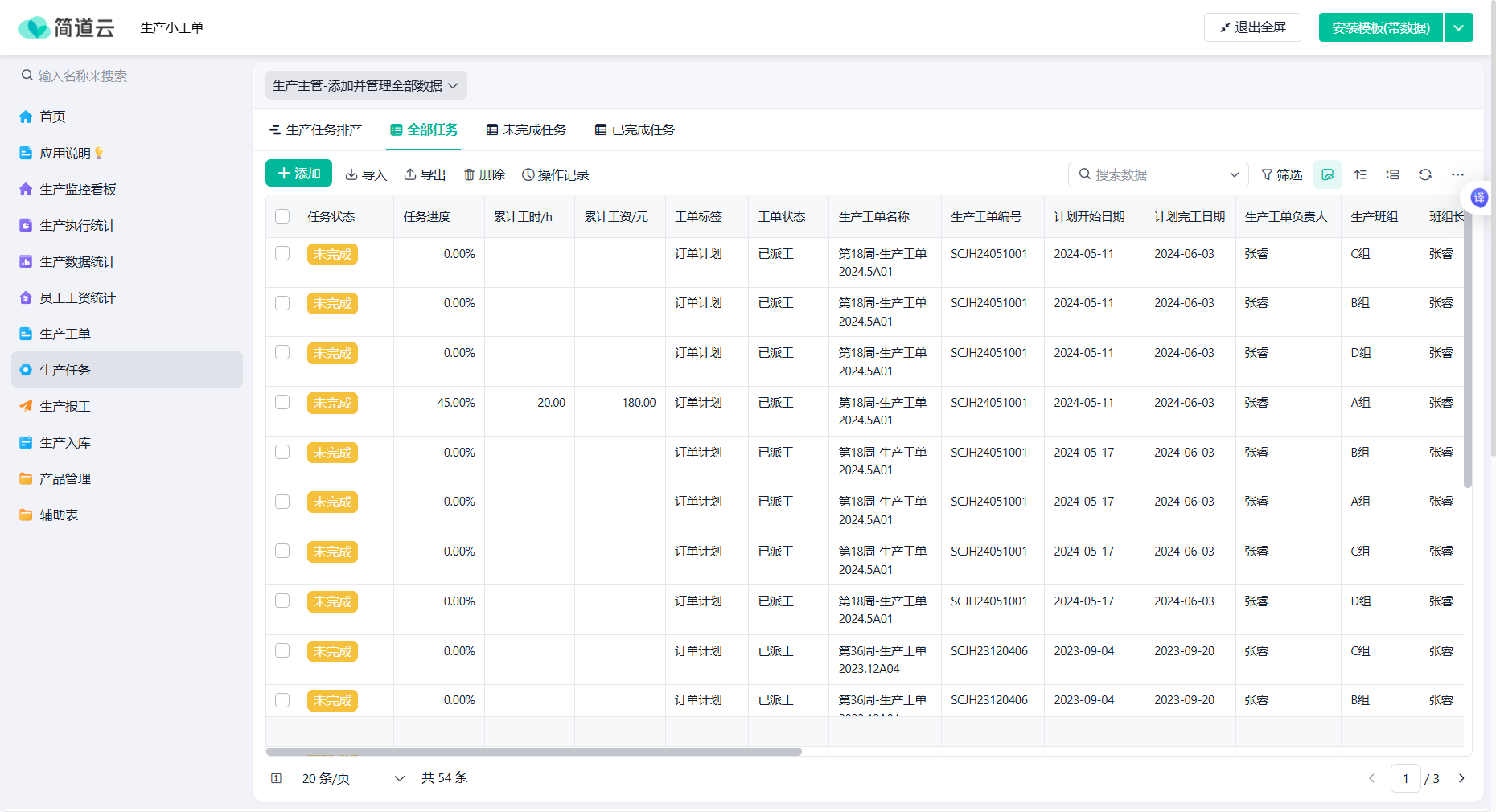Open 产品管理 folder icon
Viewport: 1496px width, 812px height.
(26, 478)
